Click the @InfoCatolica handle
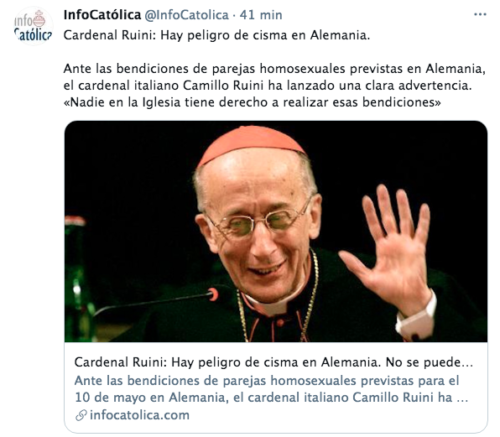Viewport: 500px width, 437px height. coord(186,15)
